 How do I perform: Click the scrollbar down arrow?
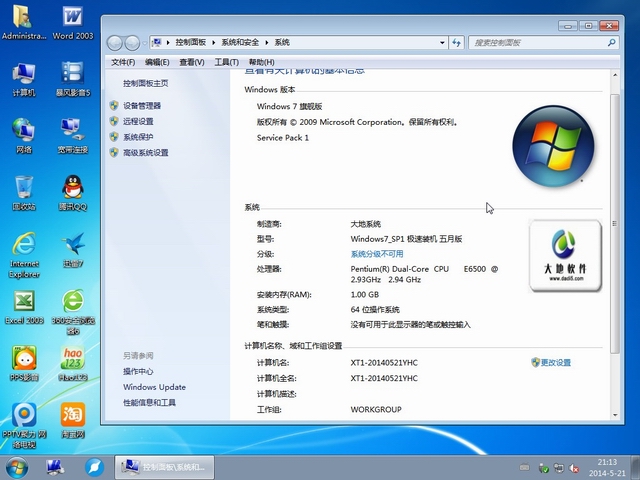(615, 415)
